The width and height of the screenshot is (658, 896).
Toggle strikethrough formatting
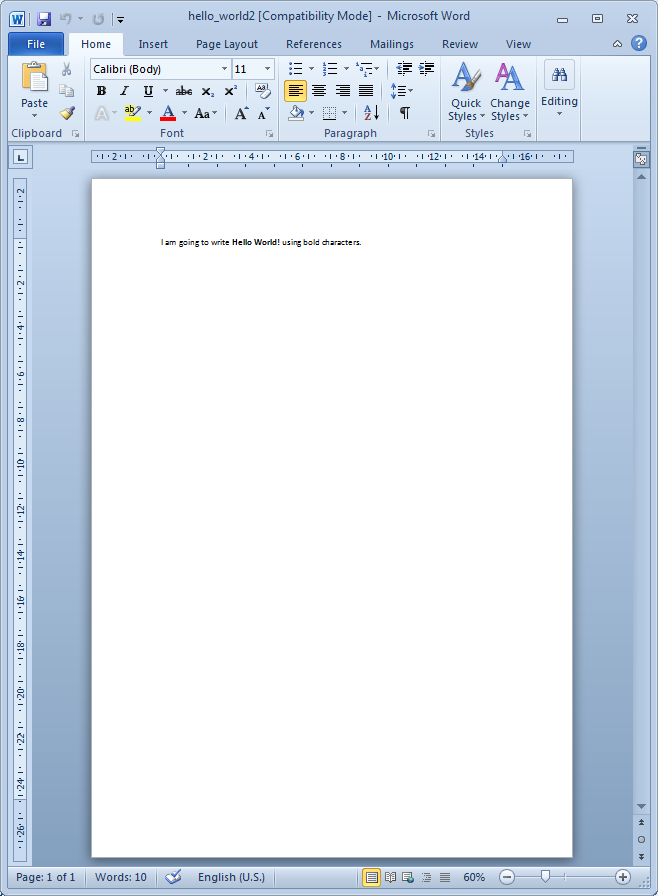(x=183, y=91)
